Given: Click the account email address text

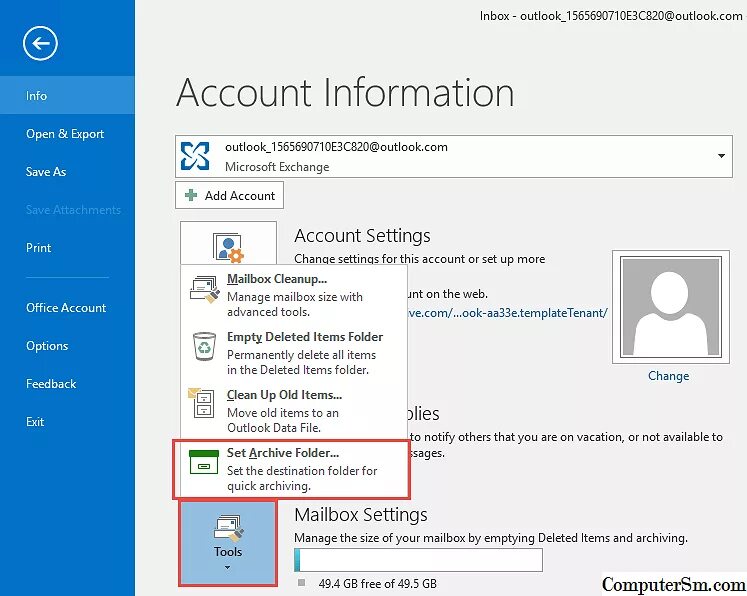Looking at the screenshot, I should click(336, 147).
